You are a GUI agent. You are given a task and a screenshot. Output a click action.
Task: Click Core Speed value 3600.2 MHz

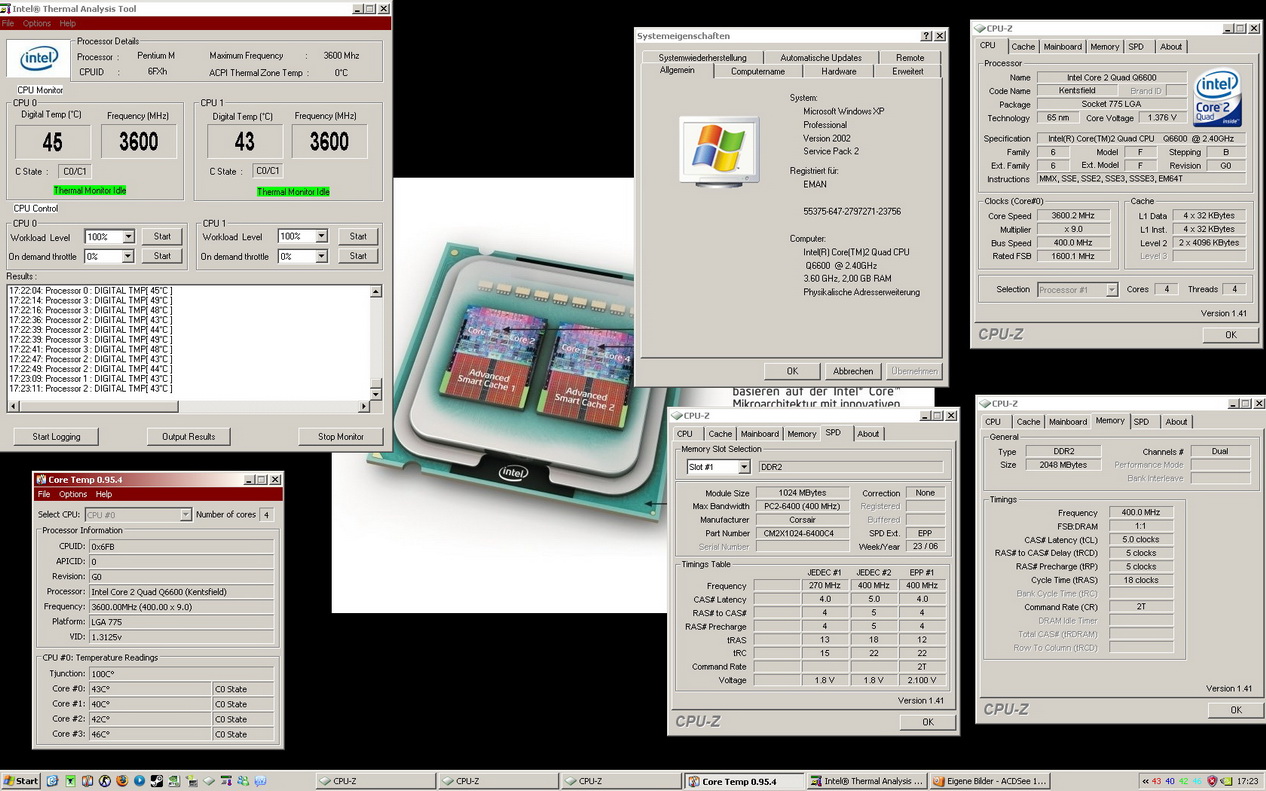1075,216
